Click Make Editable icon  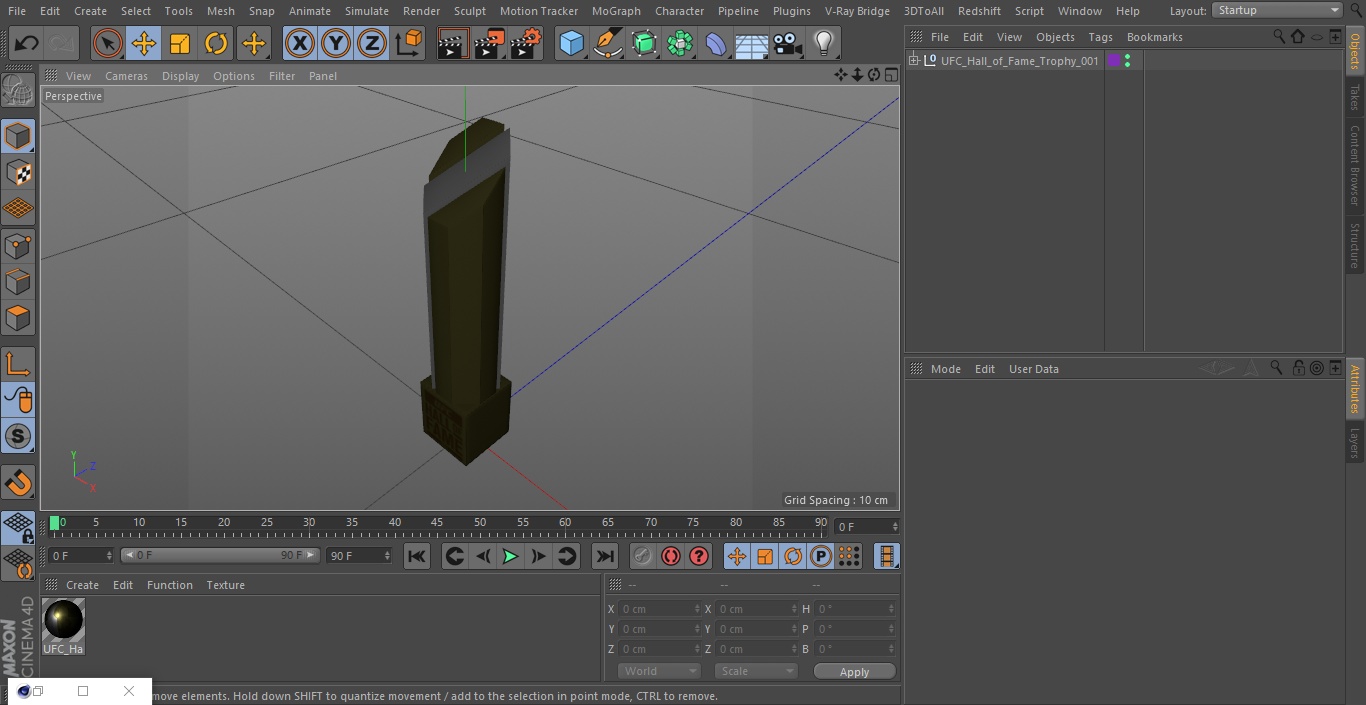(x=18, y=91)
